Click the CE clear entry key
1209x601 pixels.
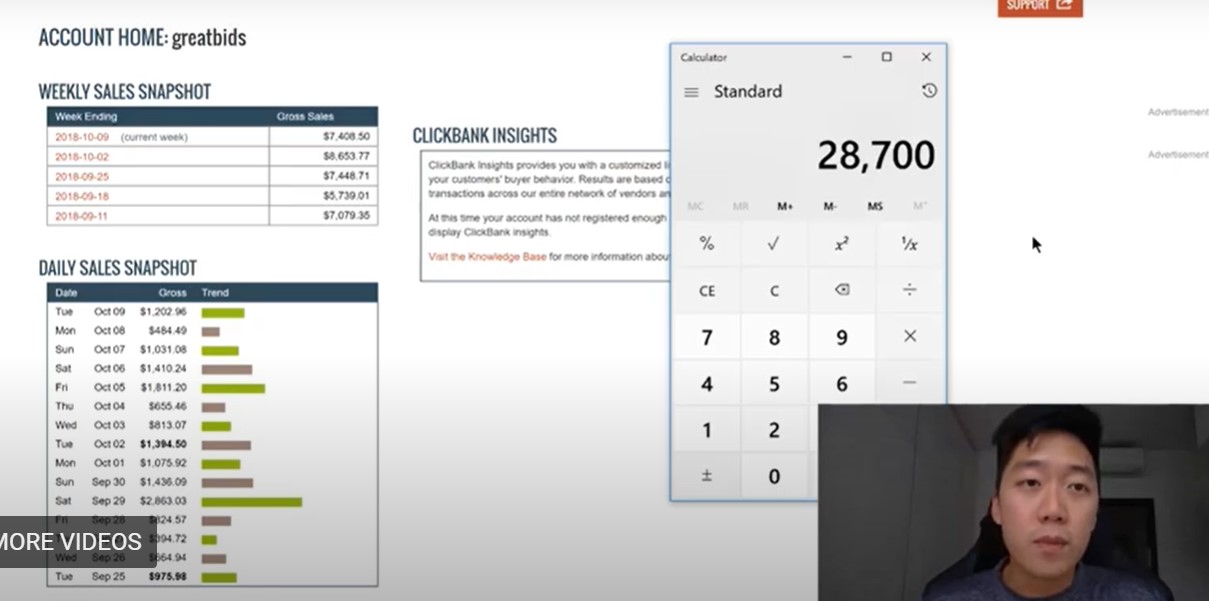(x=706, y=291)
